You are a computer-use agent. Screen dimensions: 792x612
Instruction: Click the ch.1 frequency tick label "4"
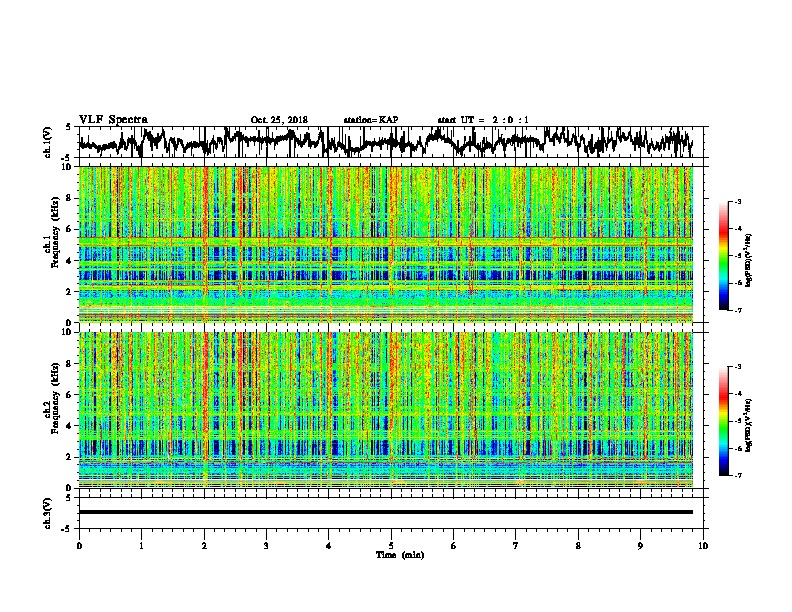coord(69,261)
